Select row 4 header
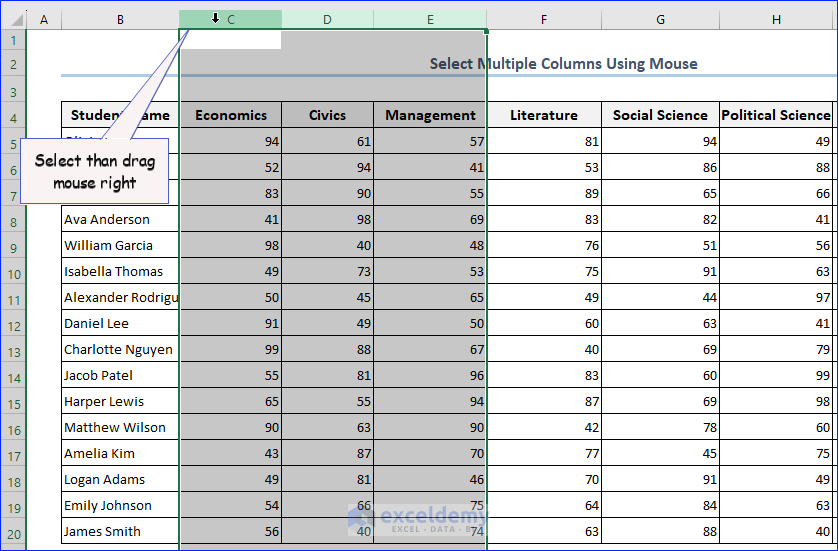 tap(13, 115)
